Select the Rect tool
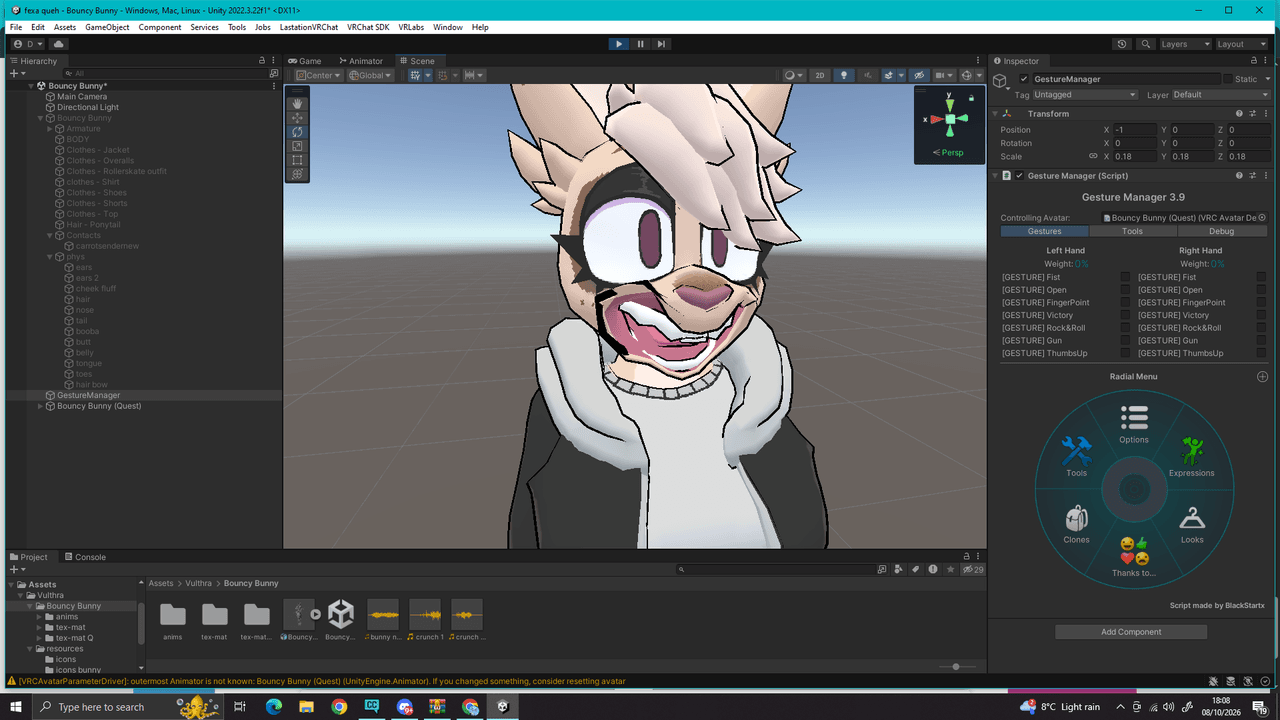Screen dimensions: 1280x720 [x=297, y=160]
